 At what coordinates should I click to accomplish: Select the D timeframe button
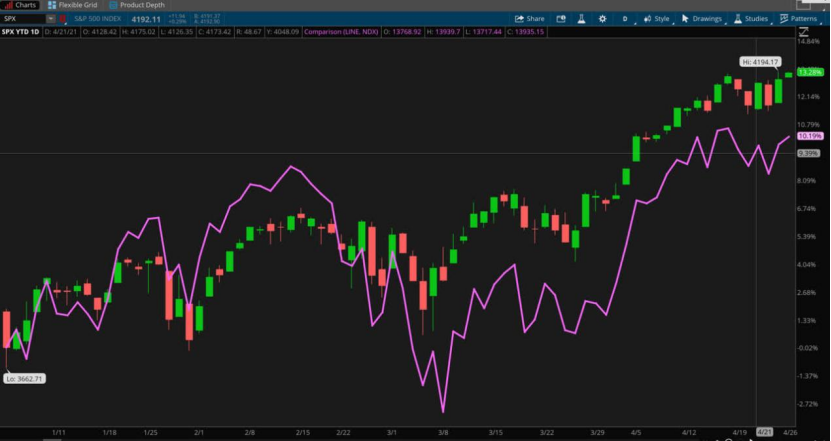point(625,18)
